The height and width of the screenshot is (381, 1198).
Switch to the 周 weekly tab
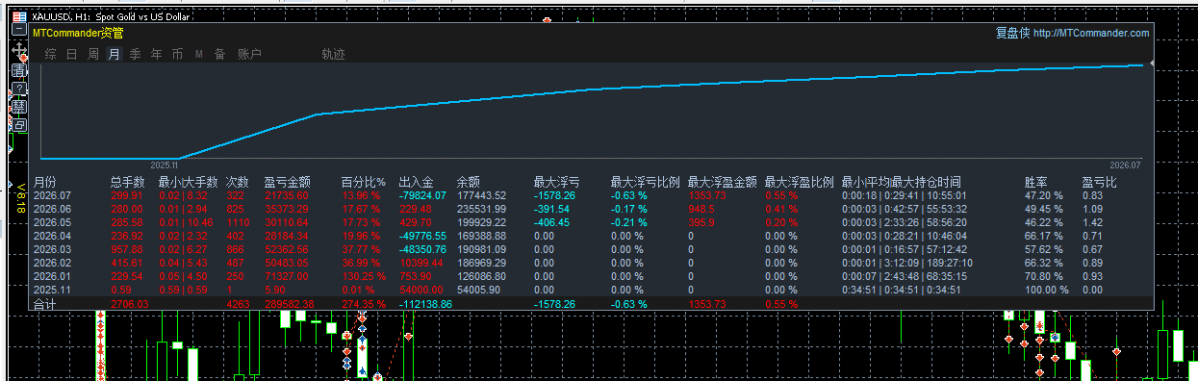92,54
